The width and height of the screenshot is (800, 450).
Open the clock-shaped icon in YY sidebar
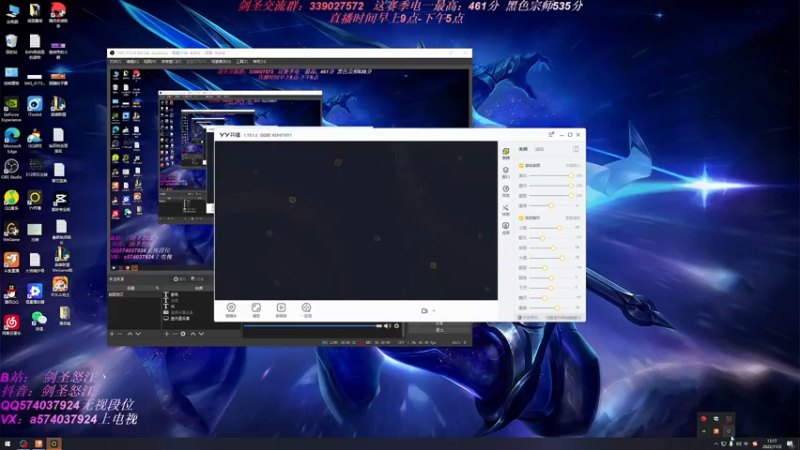pos(506,191)
